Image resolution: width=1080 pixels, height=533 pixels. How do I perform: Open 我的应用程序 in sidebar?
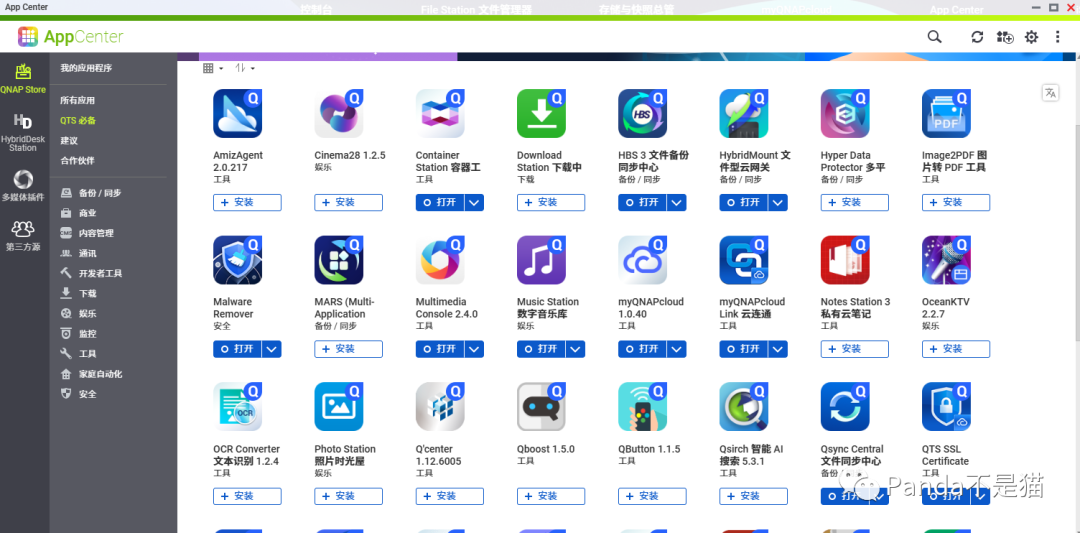click(86, 68)
